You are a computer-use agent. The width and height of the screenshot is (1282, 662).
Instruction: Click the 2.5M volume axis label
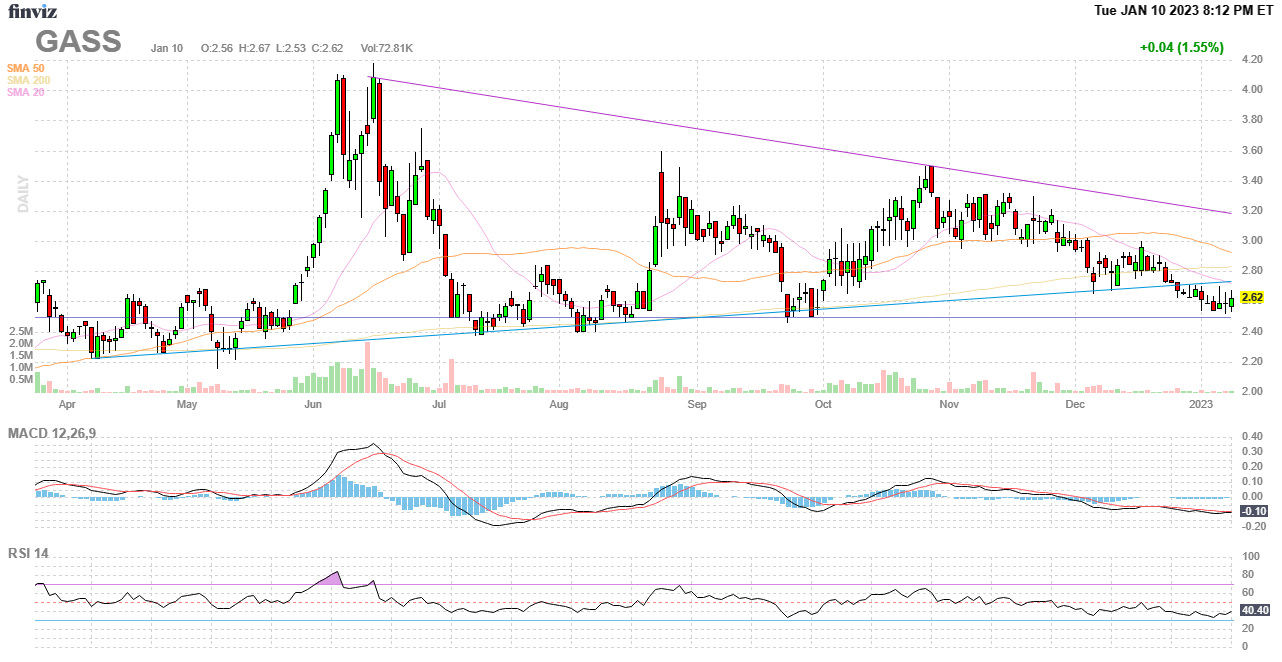pos(21,331)
